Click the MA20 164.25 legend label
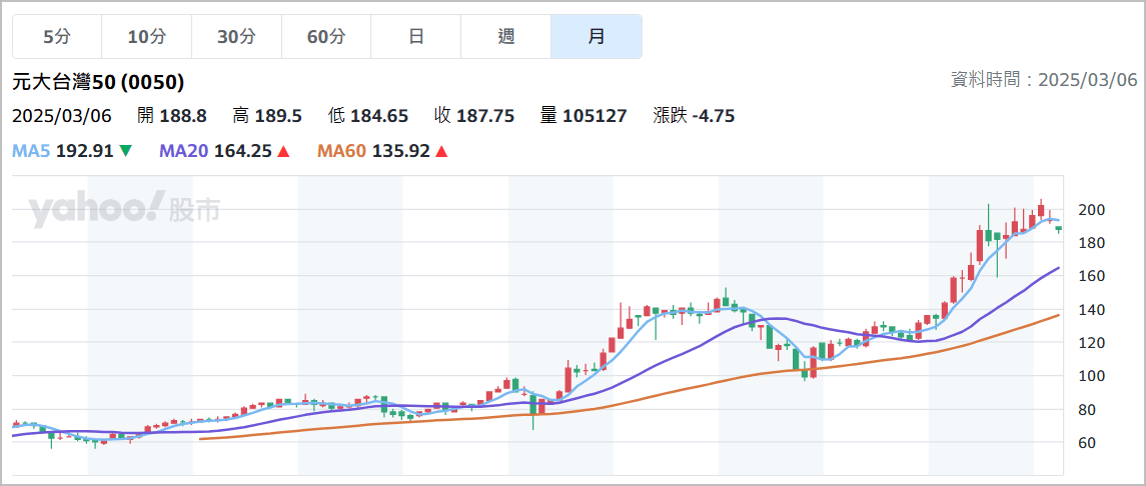Image resolution: width=1146 pixels, height=486 pixels. pyautogui.click(x=216, y=151)
